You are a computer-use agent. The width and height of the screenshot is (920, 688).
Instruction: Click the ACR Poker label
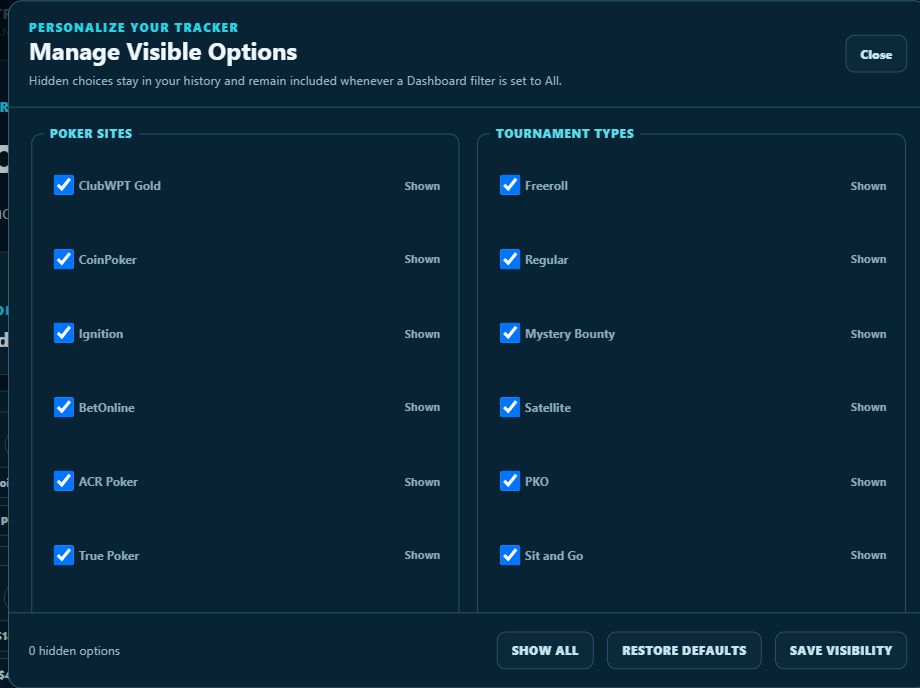(109, 481)
